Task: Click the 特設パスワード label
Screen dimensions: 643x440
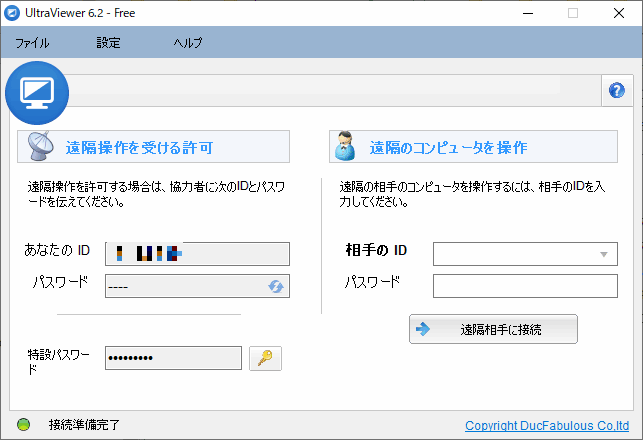Action: click(58, 362)
